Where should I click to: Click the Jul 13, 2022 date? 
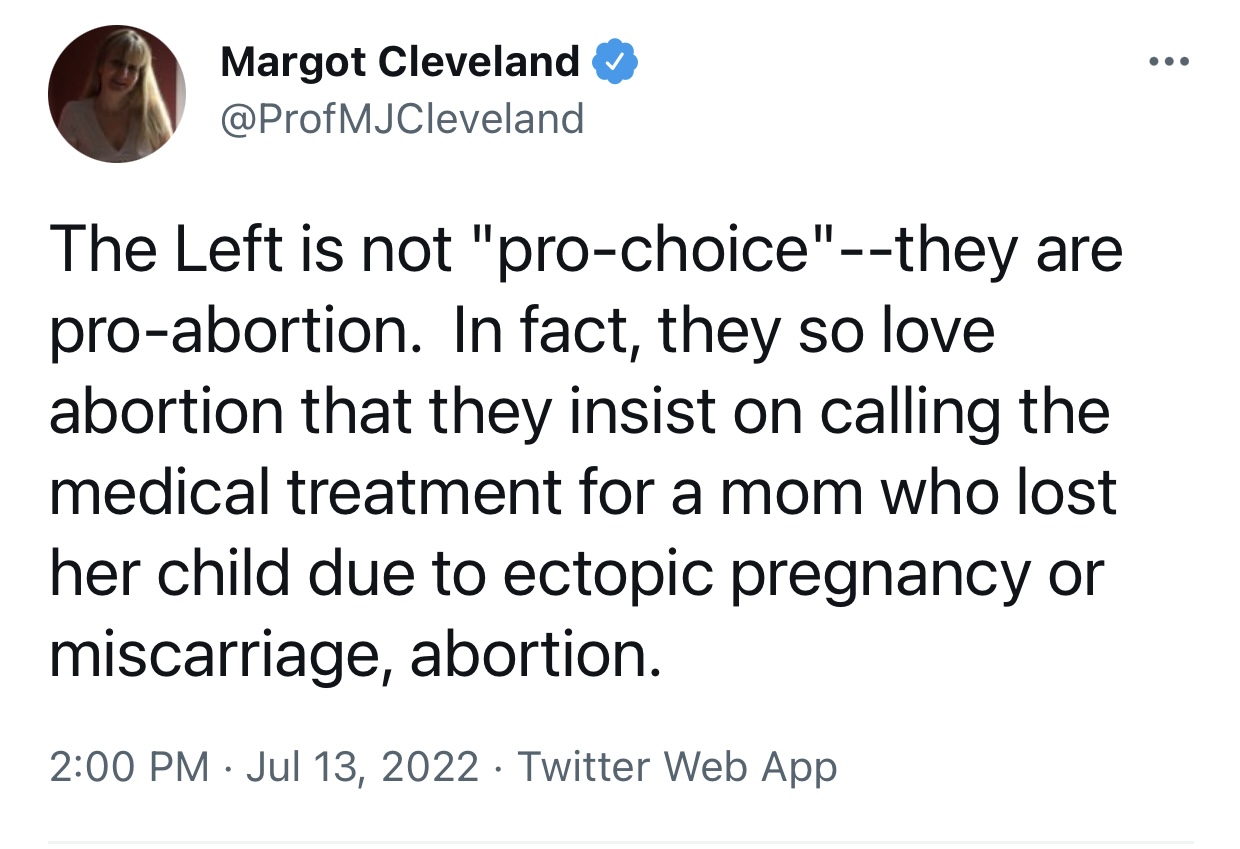(x=363, y=767)
